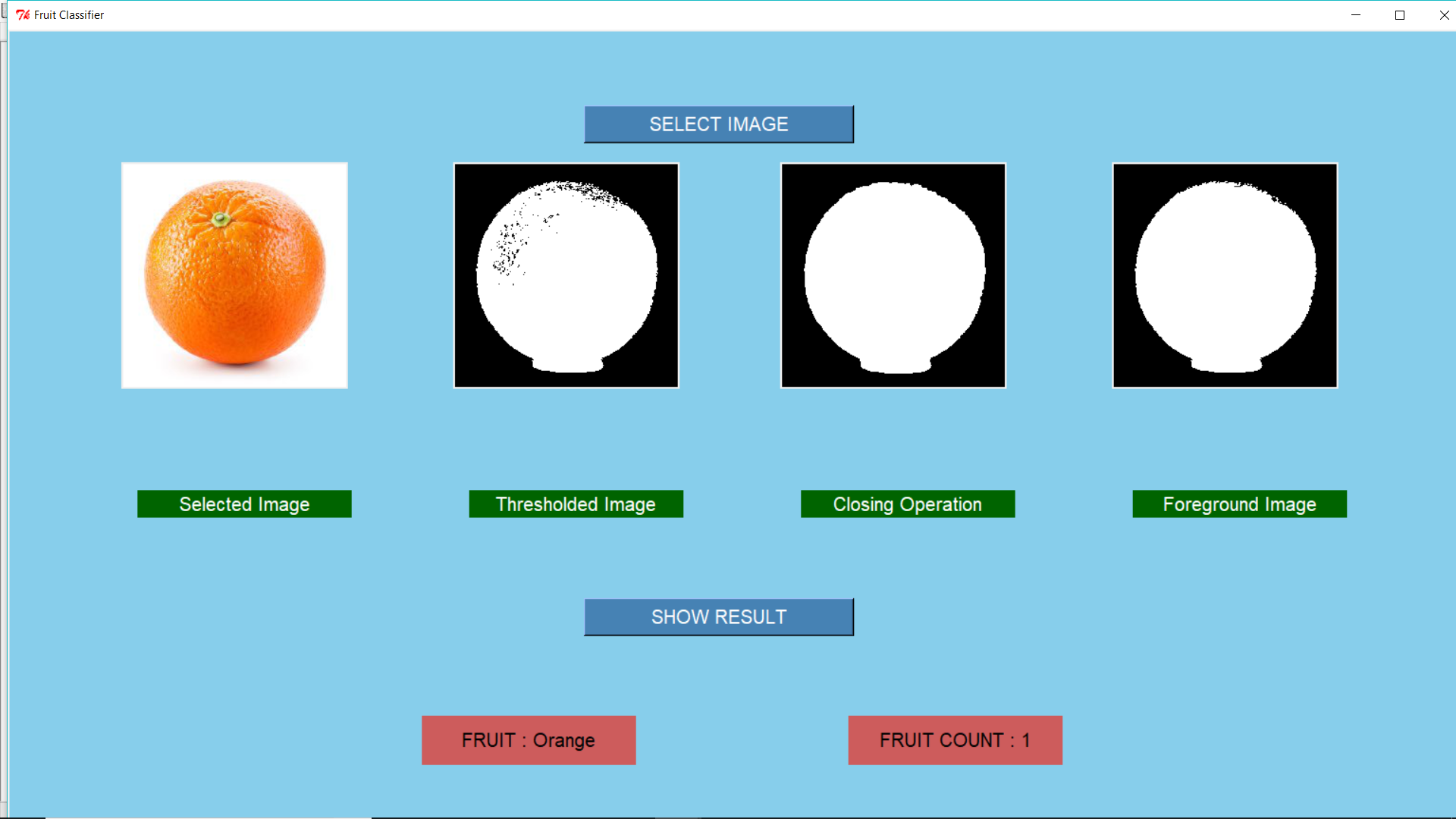Click the Tk feather icon in the title bar
1456x819 pixels.
[x=21, y=14]
